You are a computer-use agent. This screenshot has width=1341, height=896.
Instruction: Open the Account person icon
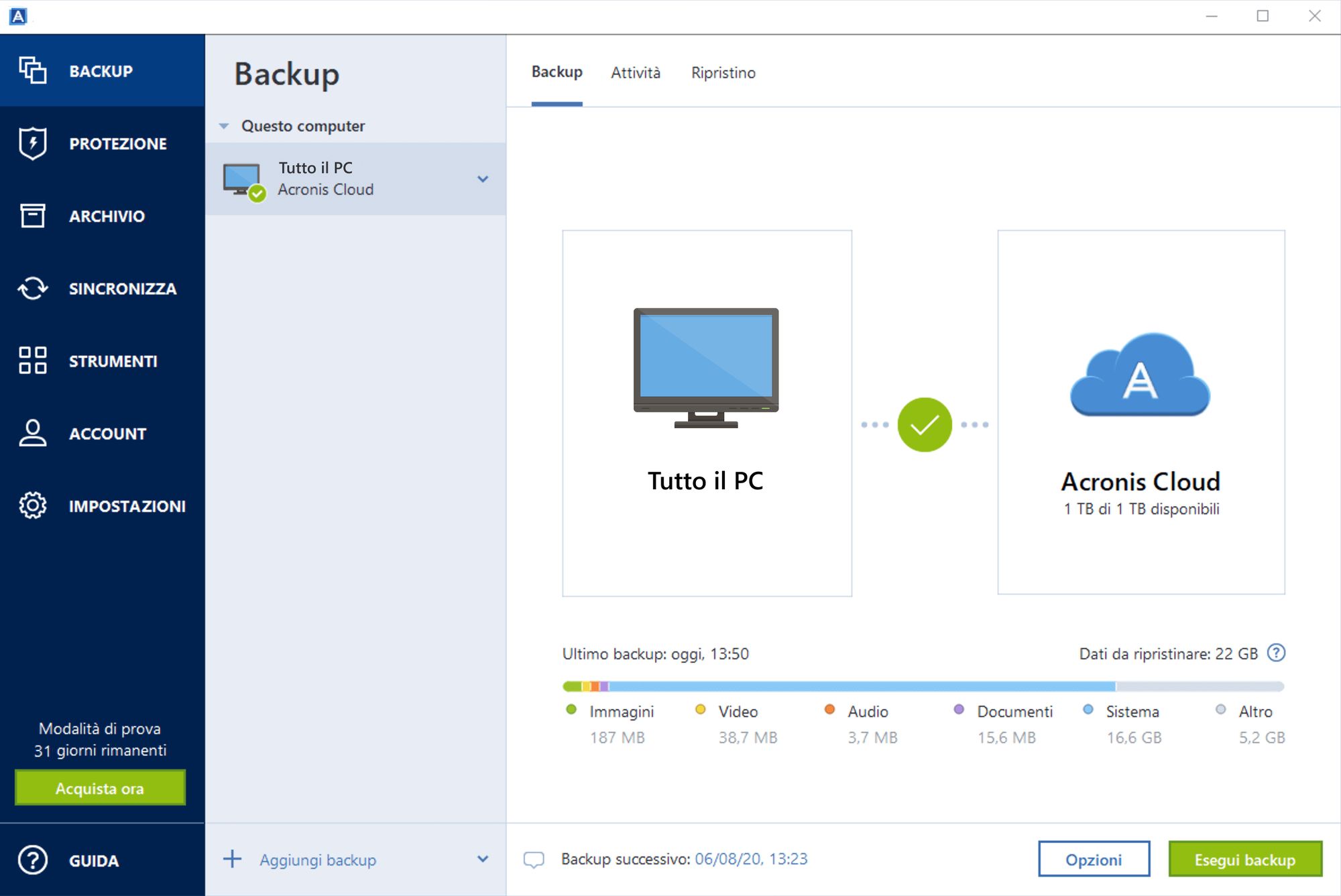(32, 434)
